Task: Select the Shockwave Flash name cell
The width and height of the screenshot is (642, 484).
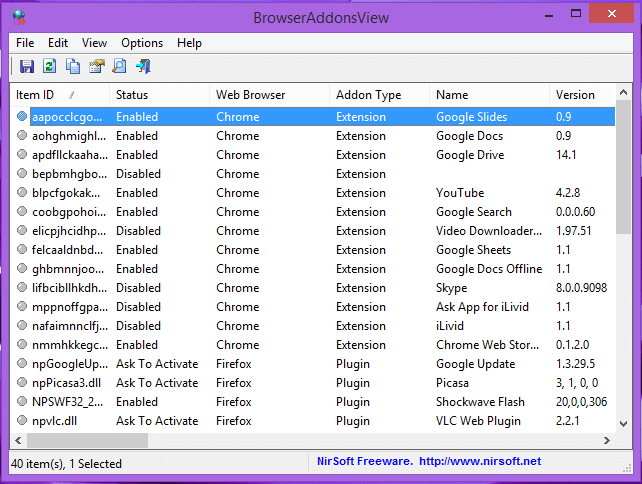Action: pos(480,402)
